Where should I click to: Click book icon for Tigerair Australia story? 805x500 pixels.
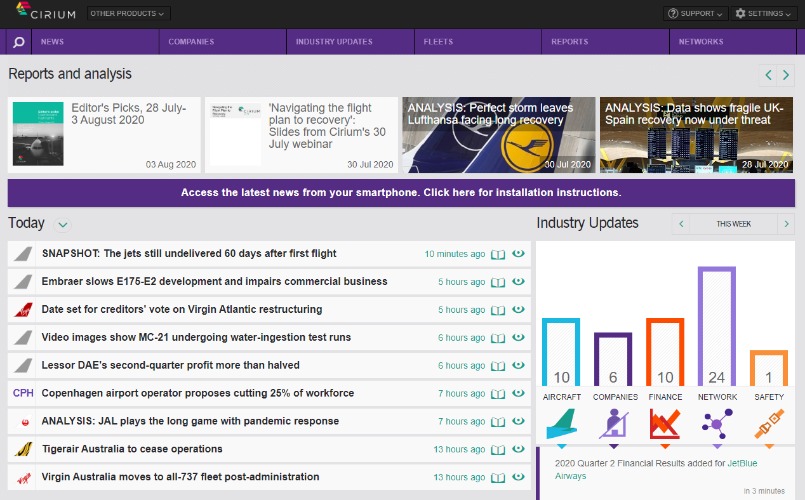click(498, 450)
